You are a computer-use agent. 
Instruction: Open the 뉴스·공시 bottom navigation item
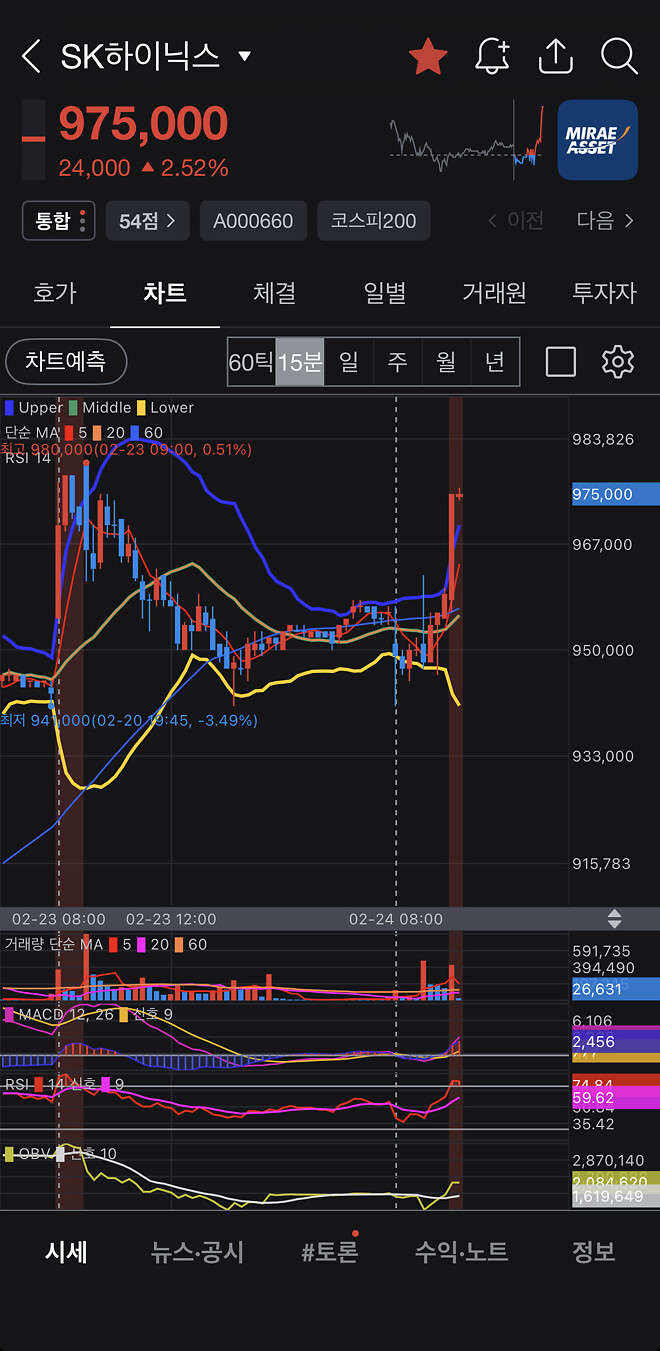tap(197, 1251)
